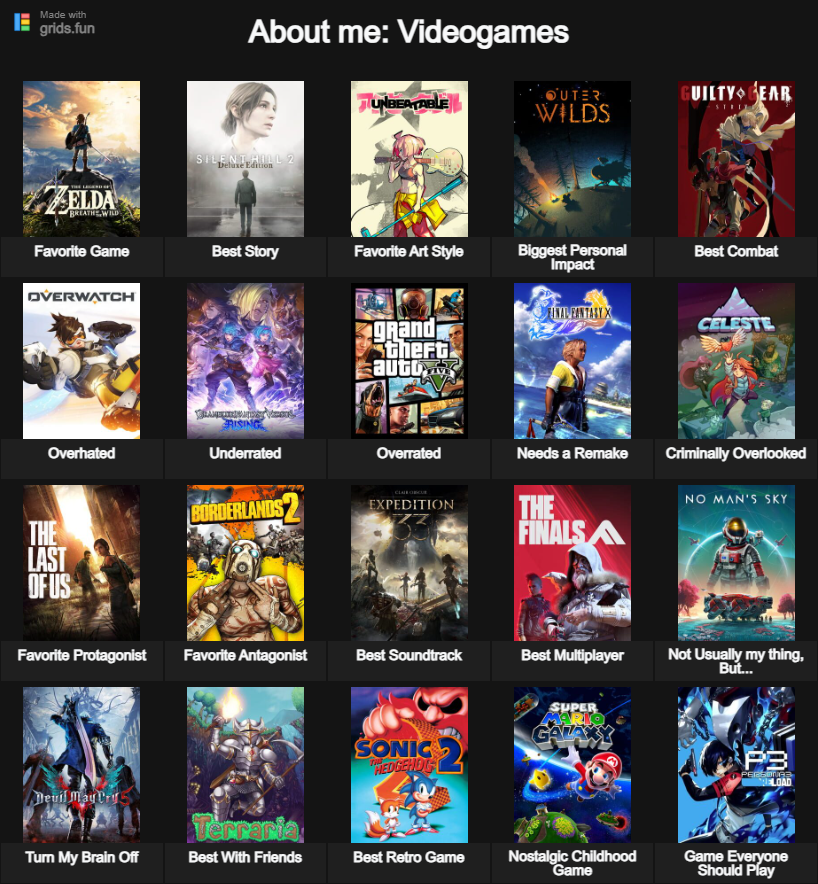The image size is (818, 884).
Task: Select the No Man's Sky cover
Action: click(736, 563)
